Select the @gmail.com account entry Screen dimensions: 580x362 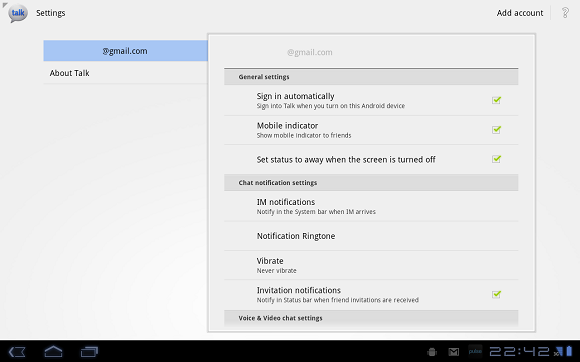click(125, 51)
